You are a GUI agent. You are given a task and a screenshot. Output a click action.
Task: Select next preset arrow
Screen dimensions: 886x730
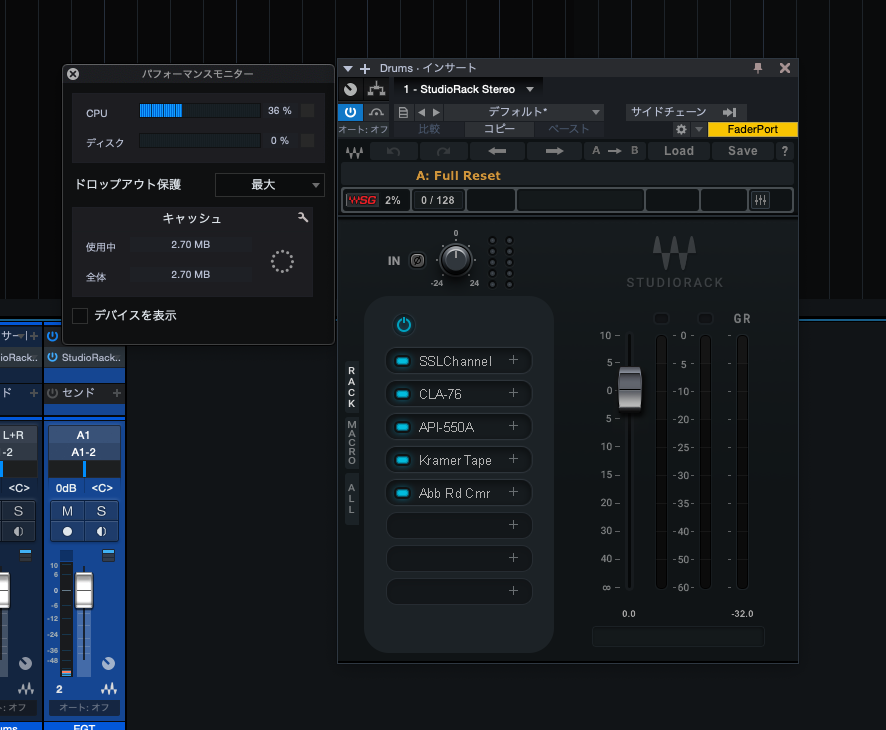pyautogui.click(x=436, y=112)
